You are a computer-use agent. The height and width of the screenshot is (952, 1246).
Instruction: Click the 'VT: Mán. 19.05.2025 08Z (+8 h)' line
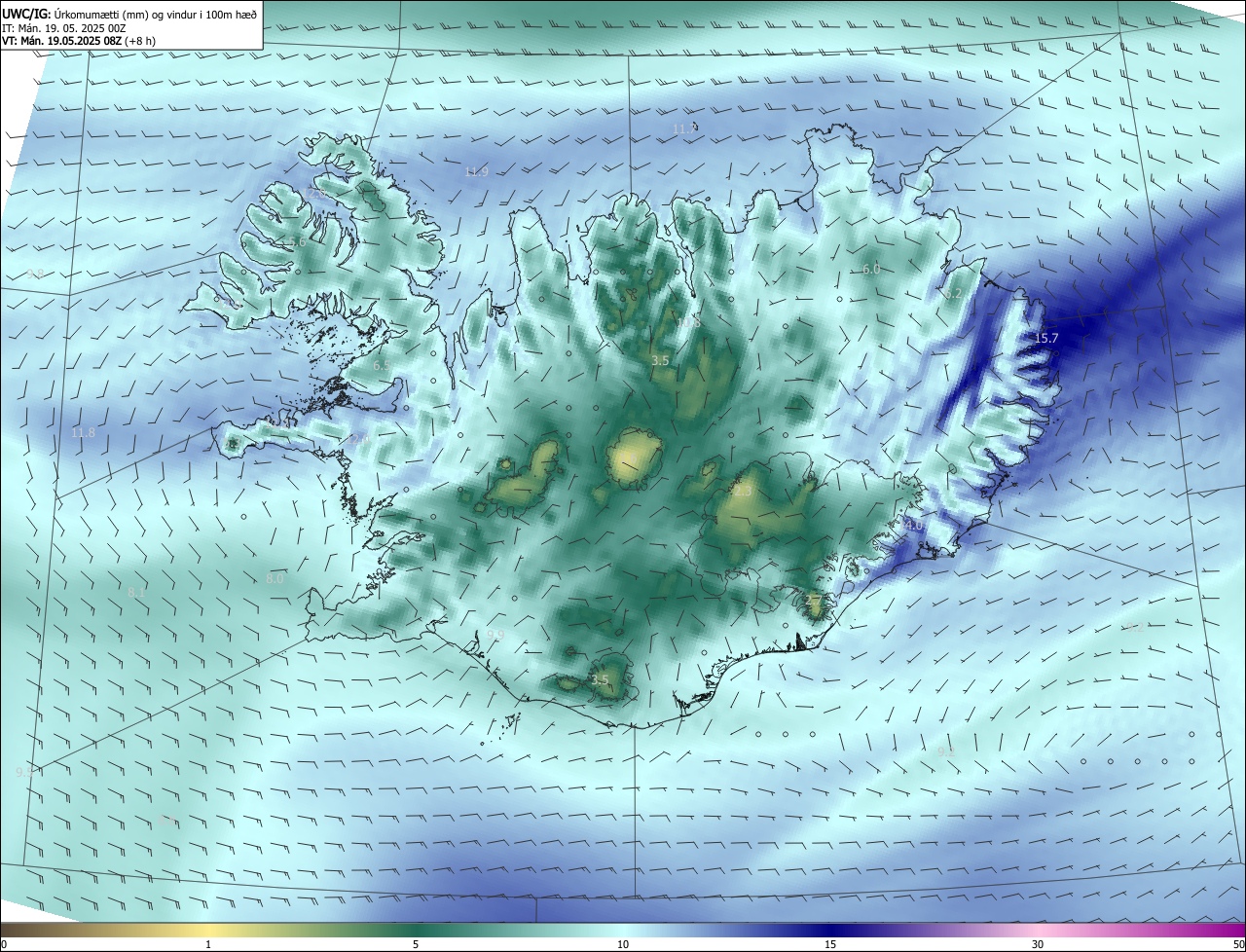coord(79,41)
